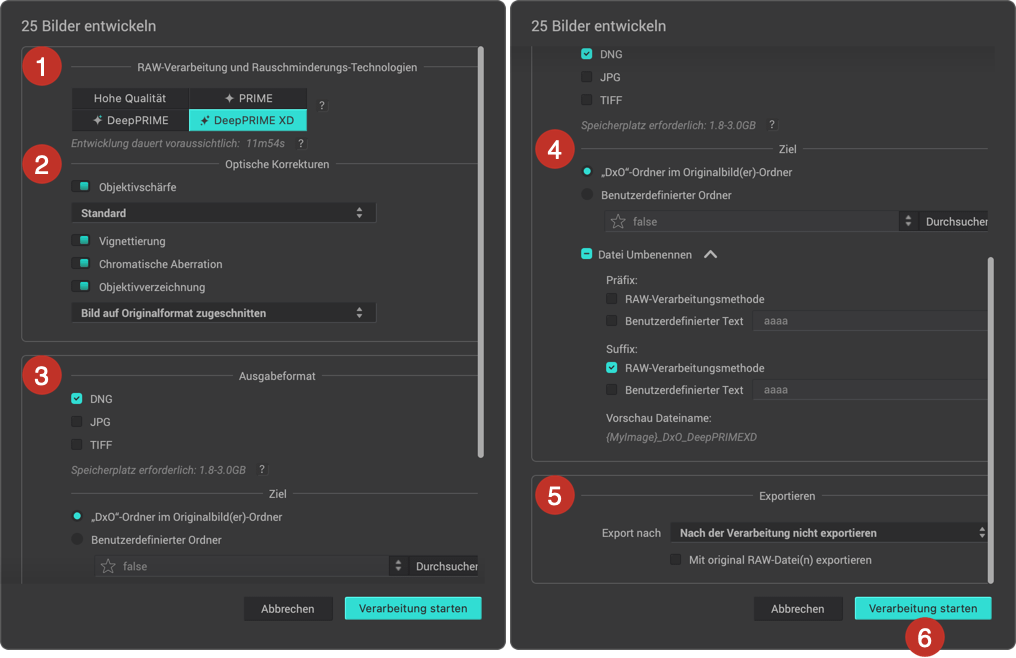Open the Standard sharpness dropdown
The image size is (1016, 658).
(224, 213)
